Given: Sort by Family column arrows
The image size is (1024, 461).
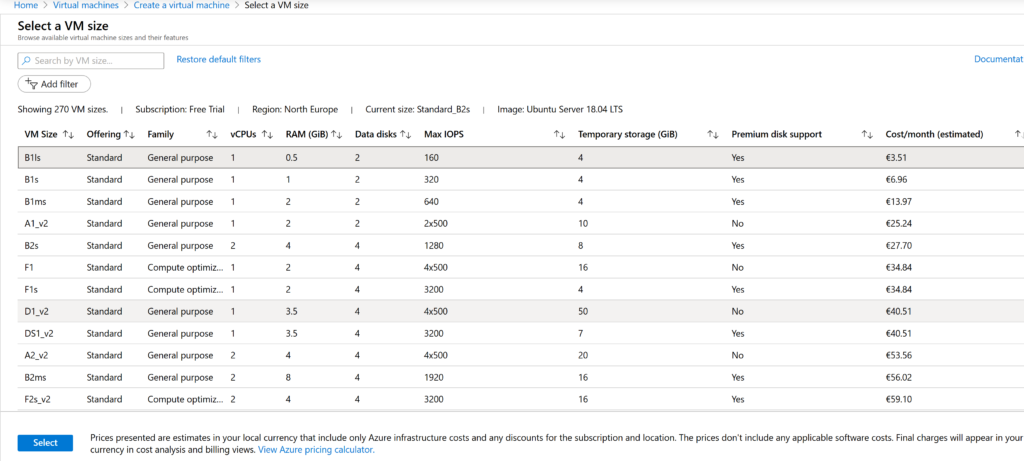Looking at the screenshot, I should pos(212,135).
